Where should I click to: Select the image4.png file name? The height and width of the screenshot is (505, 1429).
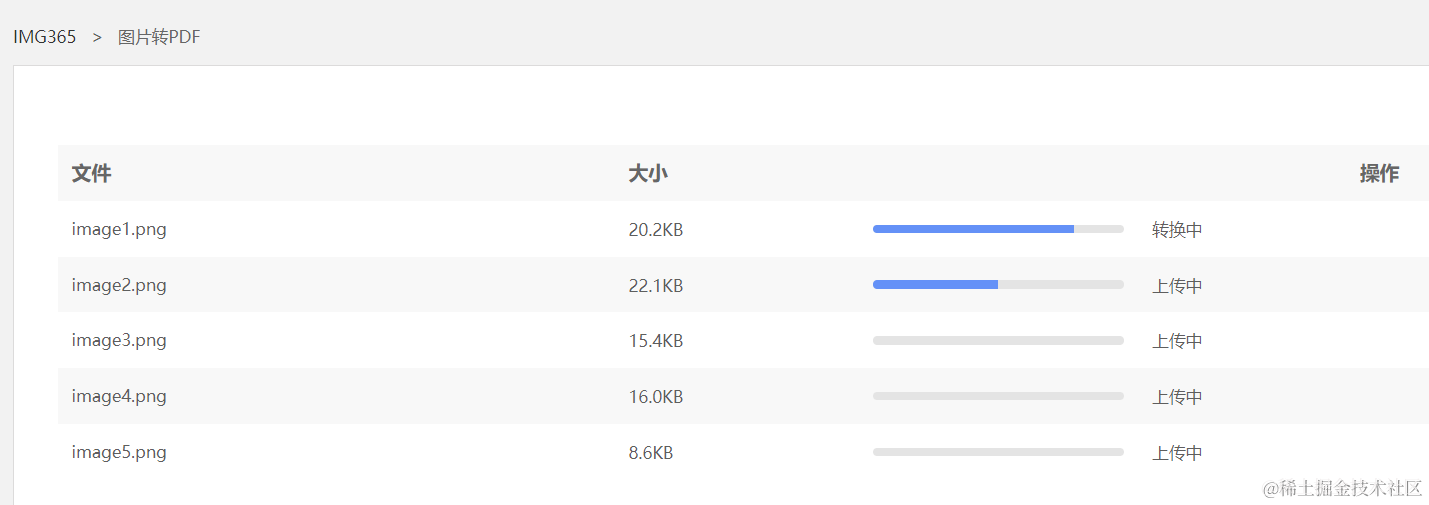119,396
